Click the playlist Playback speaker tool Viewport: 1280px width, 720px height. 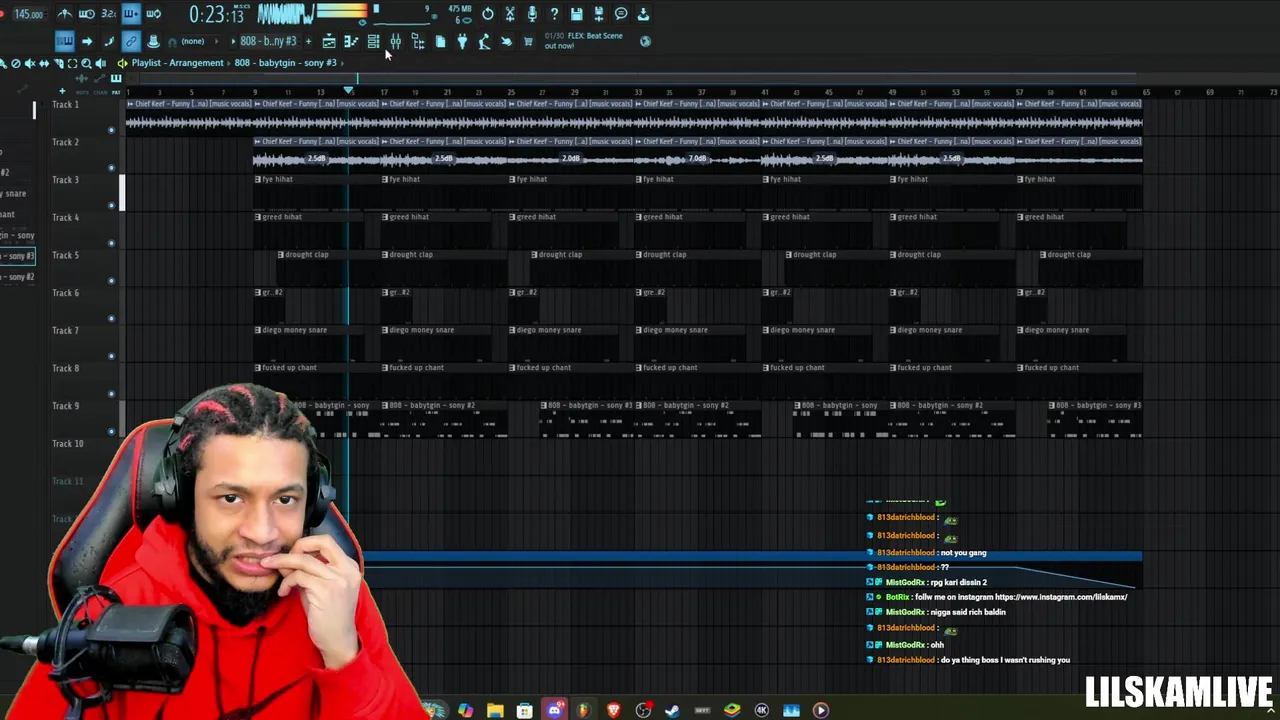[100, 63]
